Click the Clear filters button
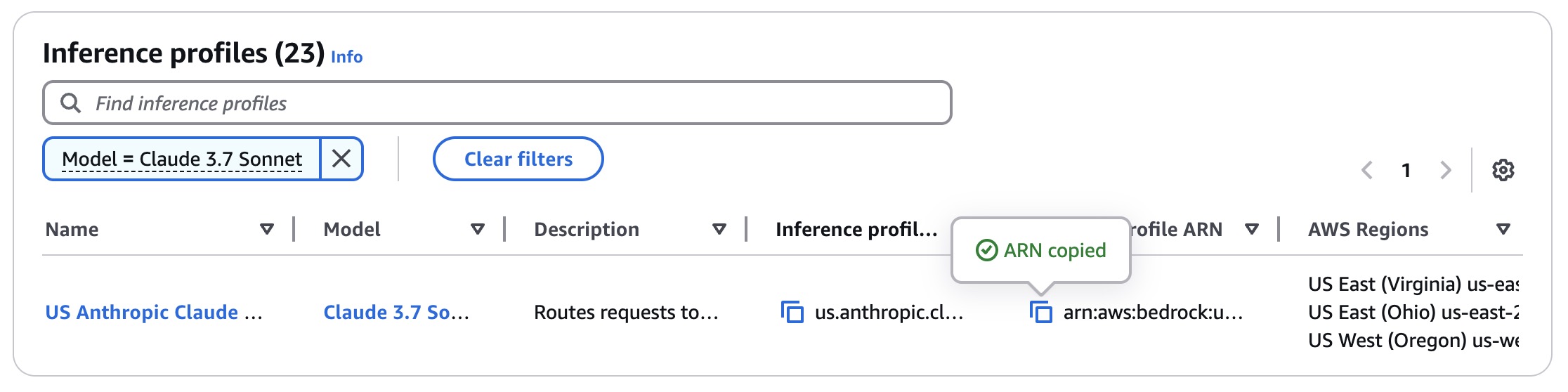The height and width of the screenshot is (392, 1568). (518, 159)
